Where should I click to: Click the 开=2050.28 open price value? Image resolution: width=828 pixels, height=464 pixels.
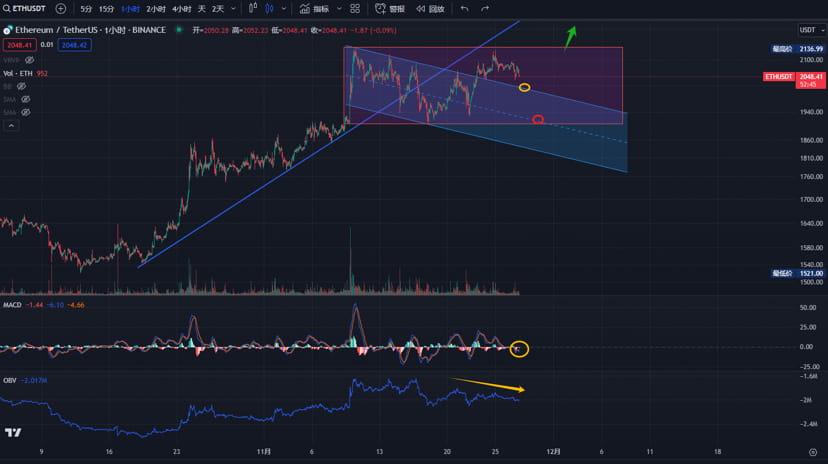pos(211,30)
